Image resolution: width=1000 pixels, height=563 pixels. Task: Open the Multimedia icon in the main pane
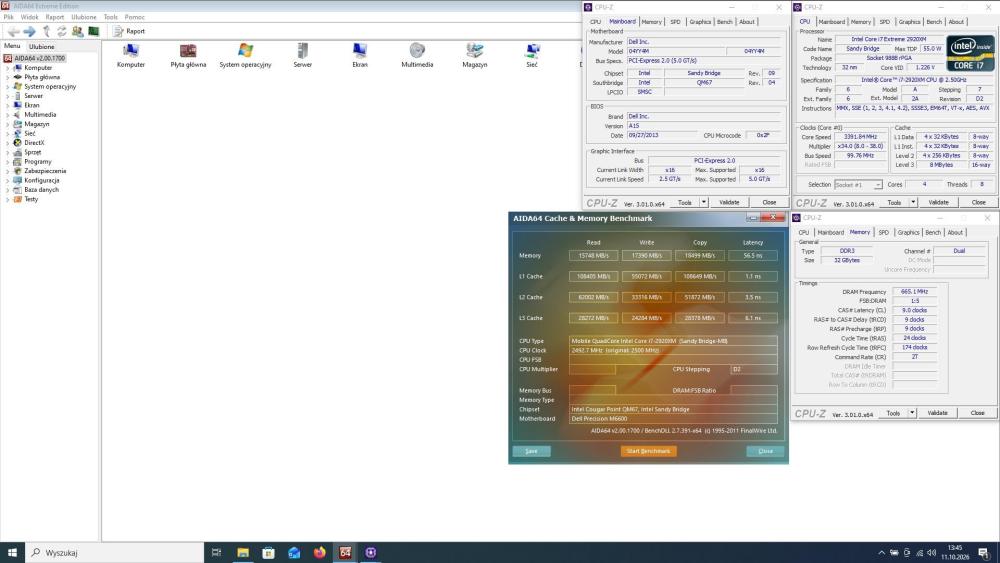[417, 55]
